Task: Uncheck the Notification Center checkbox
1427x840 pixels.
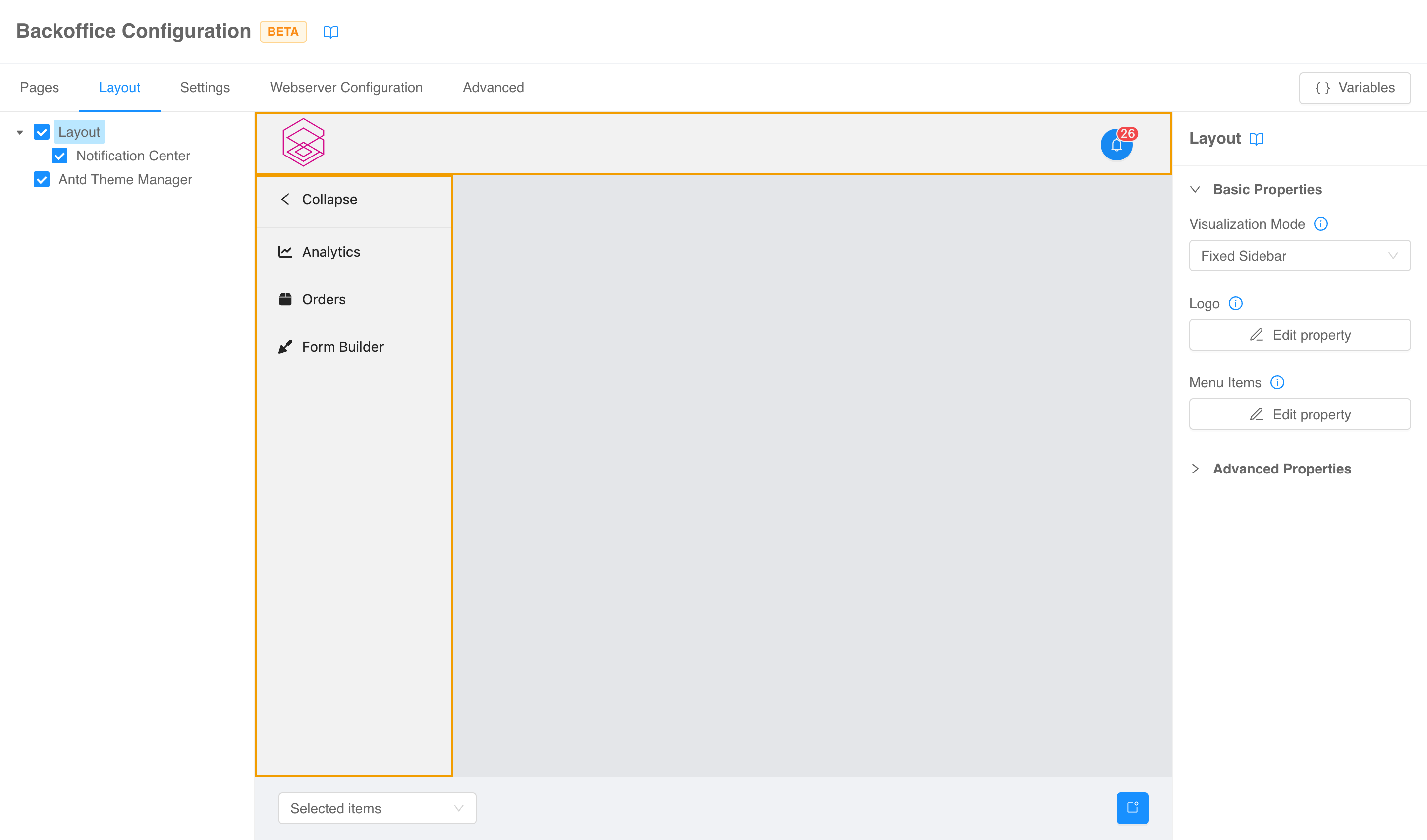Action: [x=60, y=156]
